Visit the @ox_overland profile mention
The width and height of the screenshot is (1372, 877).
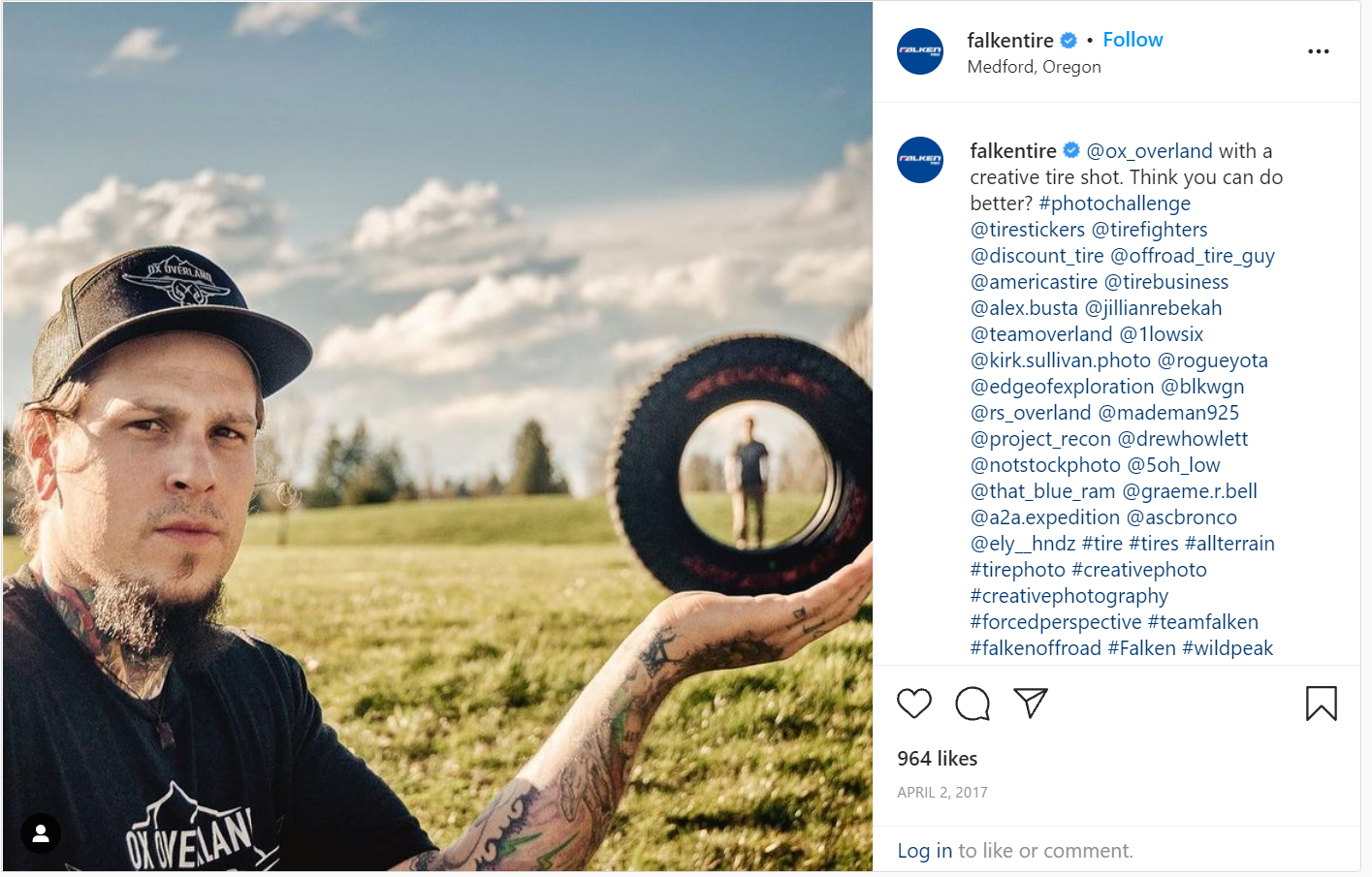tap(1149, 151)
